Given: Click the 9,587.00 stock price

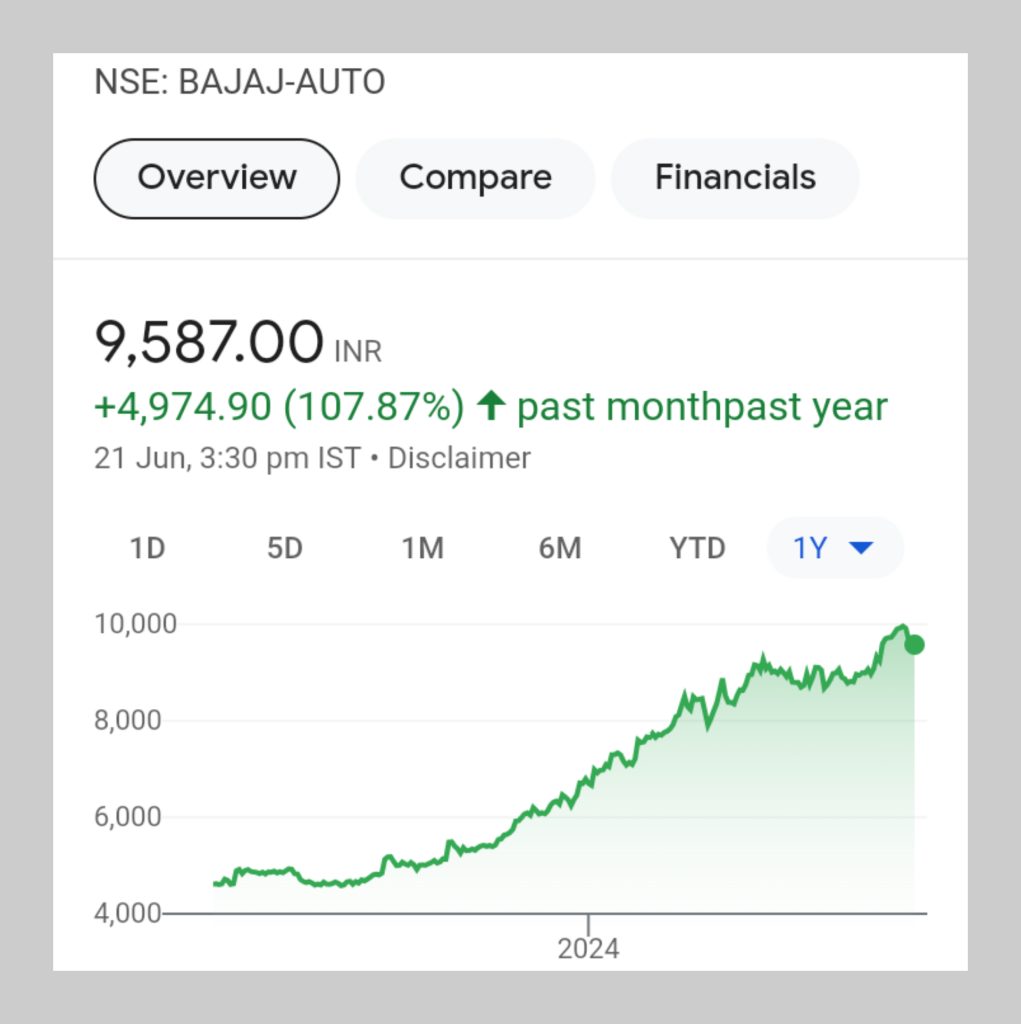Looking at the screenshot, I should pyautogui.click(x=209, y=342).
